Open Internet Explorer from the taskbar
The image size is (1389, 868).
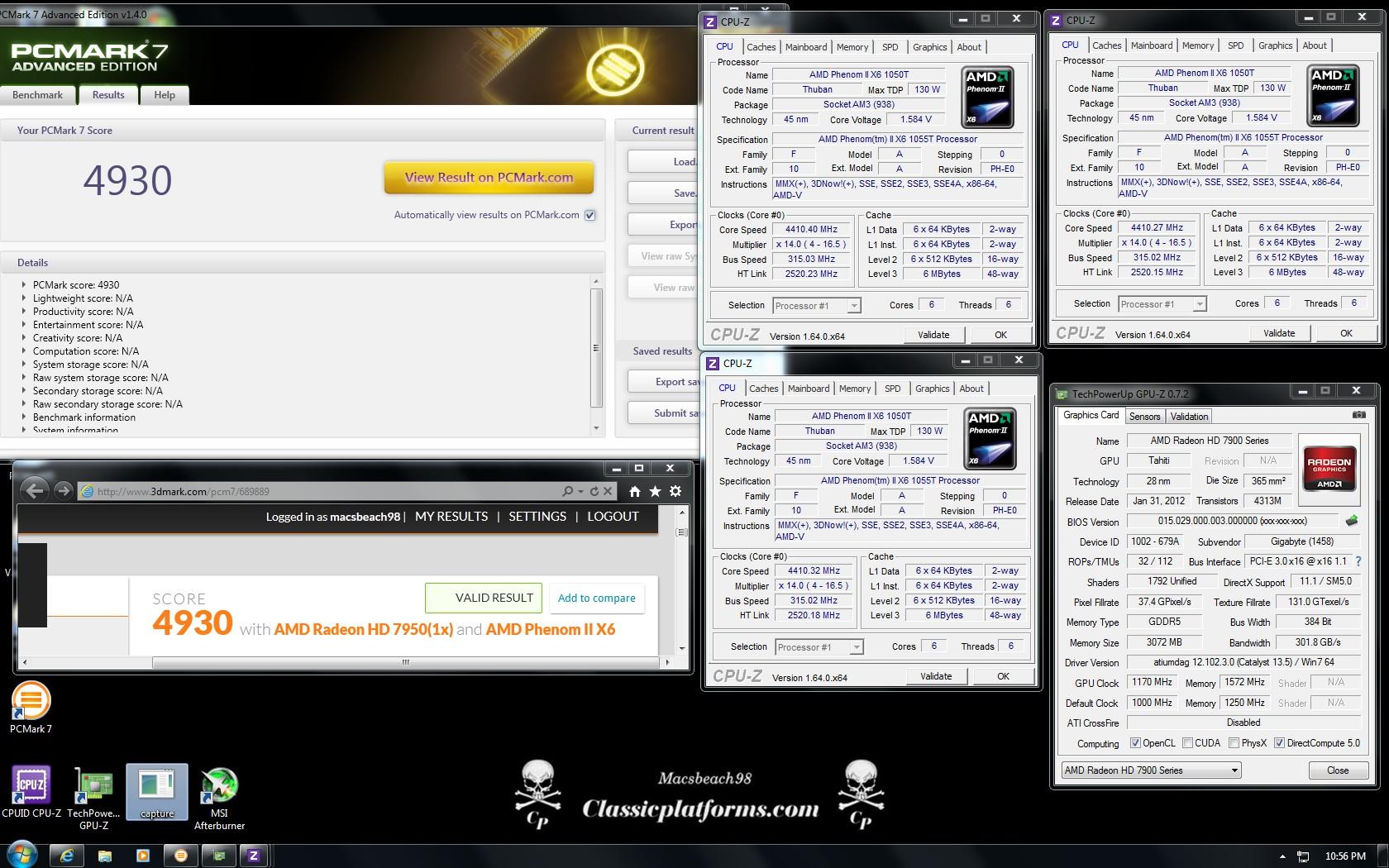pos(67,856)
